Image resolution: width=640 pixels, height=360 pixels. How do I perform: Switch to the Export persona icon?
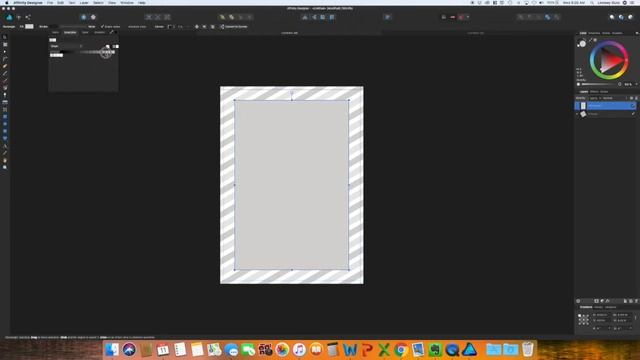pyautogui.click(x=28, y=17)
